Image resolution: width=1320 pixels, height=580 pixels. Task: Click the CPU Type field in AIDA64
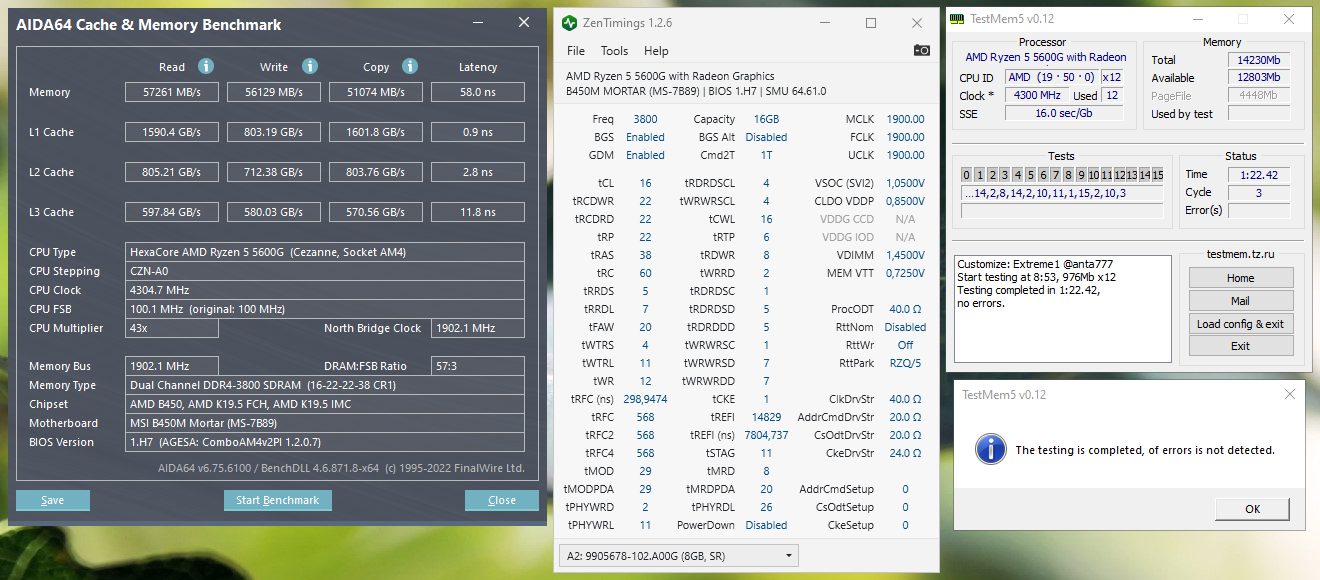pyautogui.click(x=324, y=252)
